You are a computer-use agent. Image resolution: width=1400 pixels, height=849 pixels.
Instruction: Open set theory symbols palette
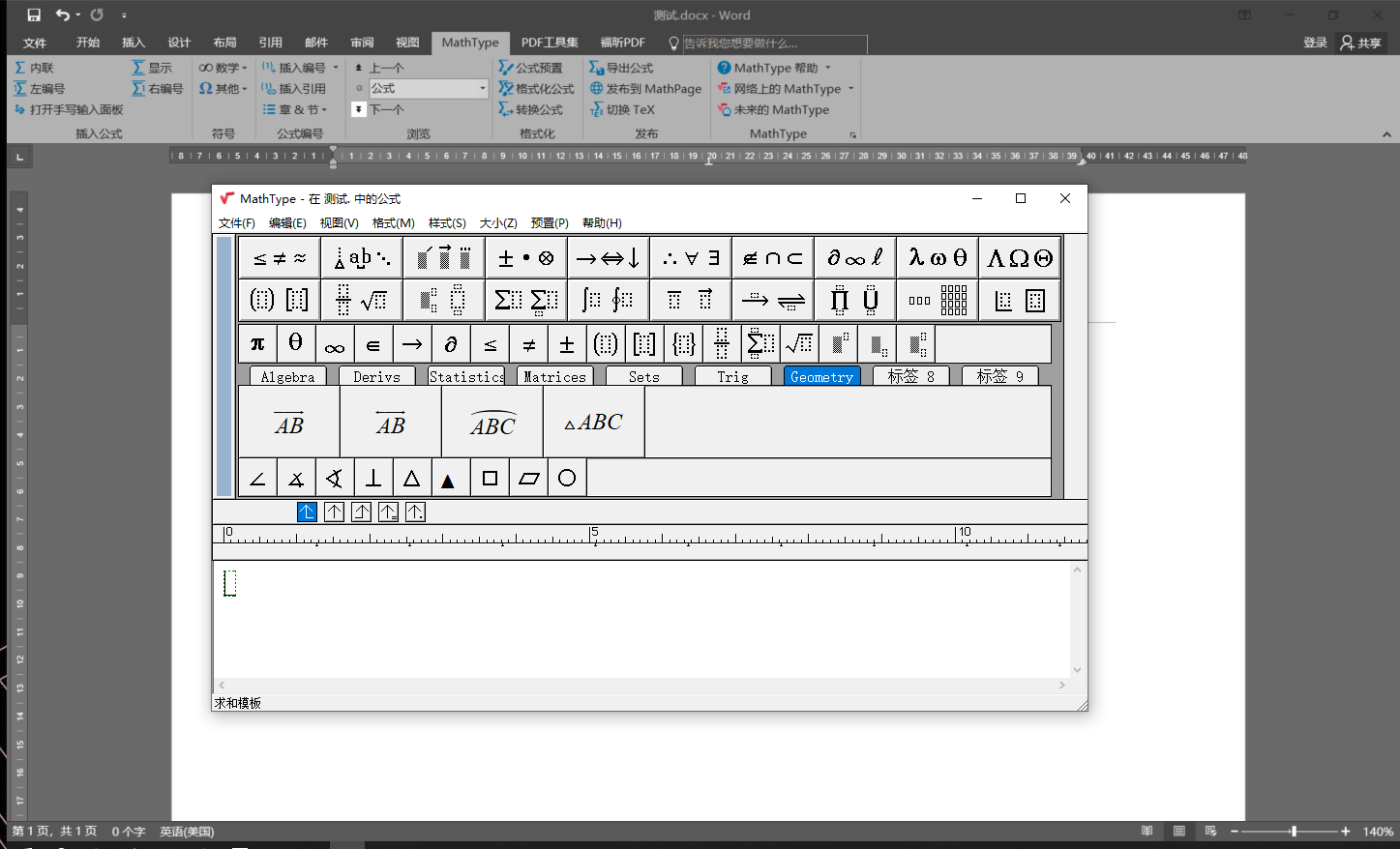click(x=772, y=258)
